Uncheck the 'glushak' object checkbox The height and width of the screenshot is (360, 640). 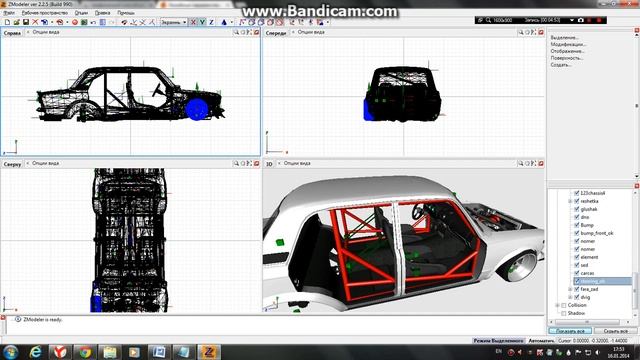point(577,209)
